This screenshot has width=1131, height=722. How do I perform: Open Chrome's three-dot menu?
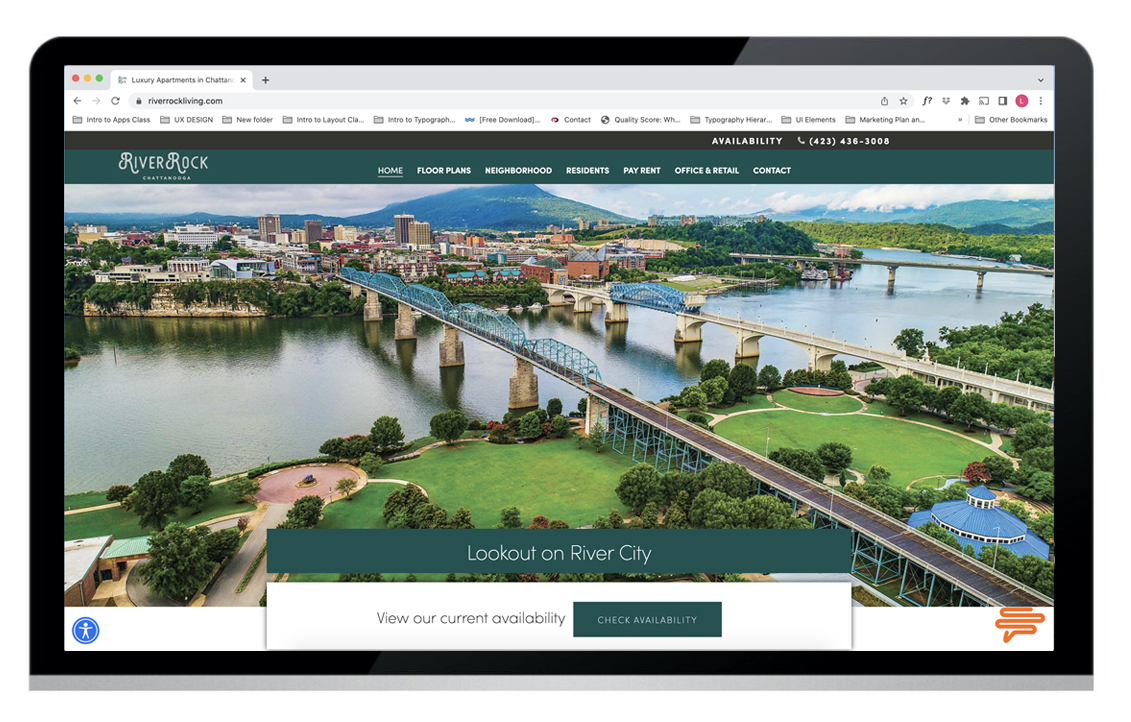point(1040,101)
